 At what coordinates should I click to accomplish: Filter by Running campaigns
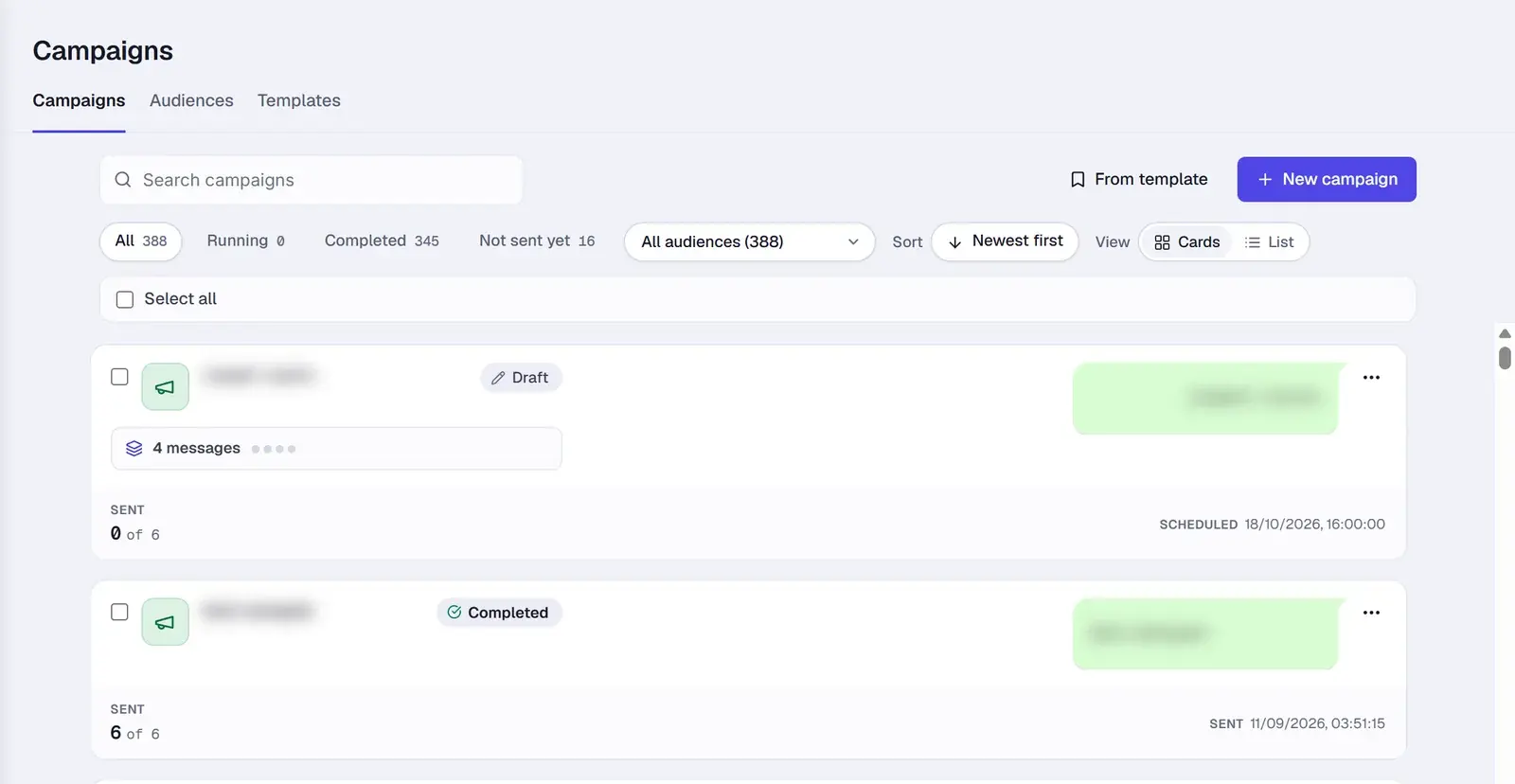tap(246, 241)
